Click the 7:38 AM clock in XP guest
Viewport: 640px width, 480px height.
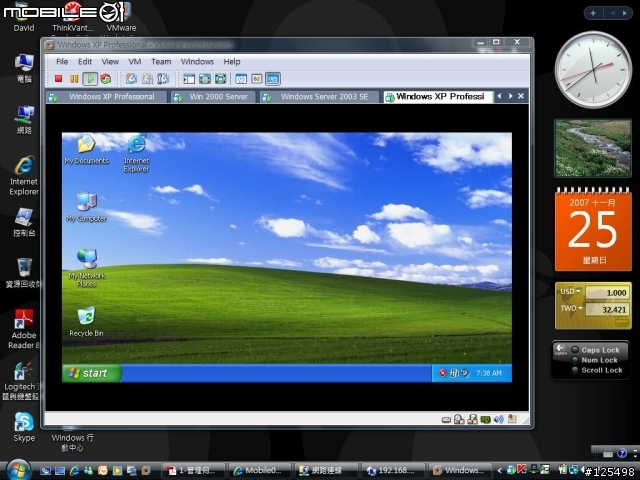click(489, 373)
